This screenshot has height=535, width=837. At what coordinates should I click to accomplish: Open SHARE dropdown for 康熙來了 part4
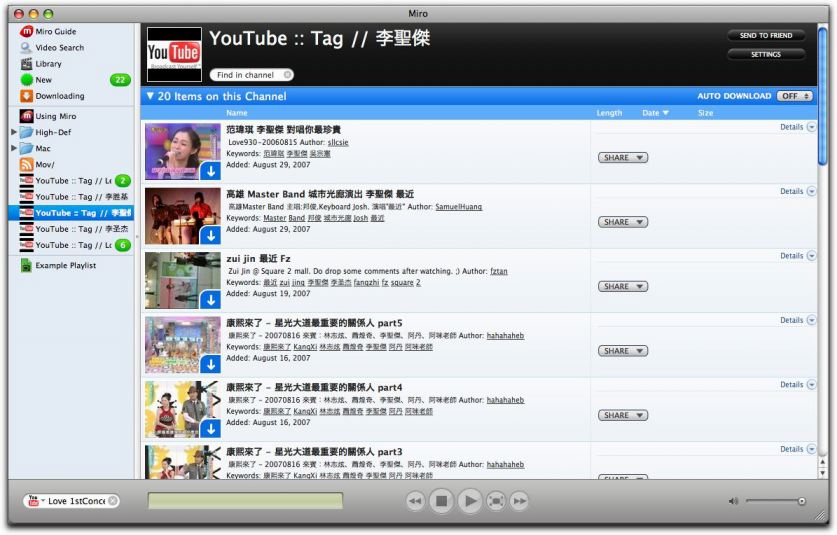pos(623,415)
